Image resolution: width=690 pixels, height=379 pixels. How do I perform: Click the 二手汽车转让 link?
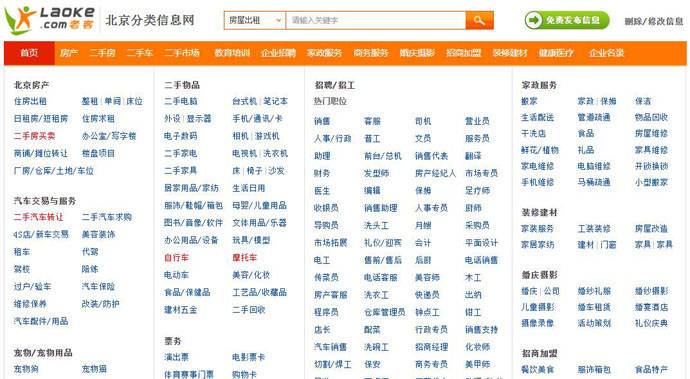38,217
